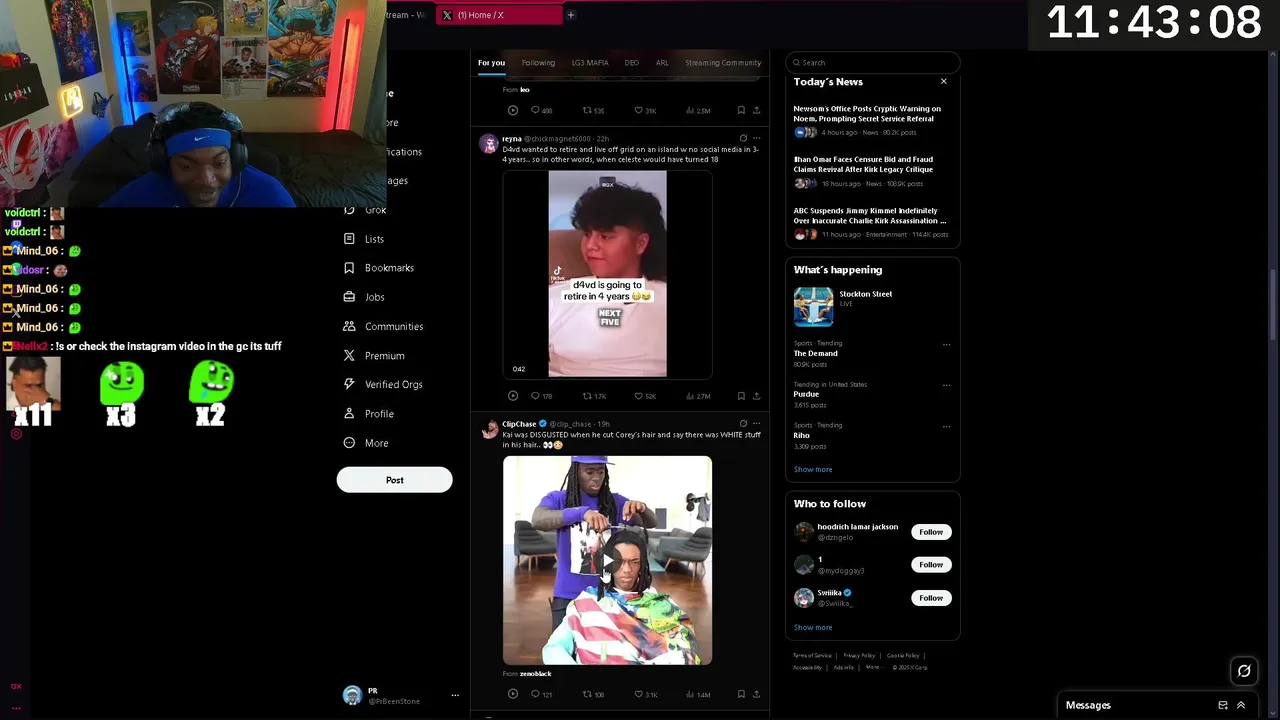Select the Home / X browser tab
Screen dimensions: 1280x720
[499, 15]
